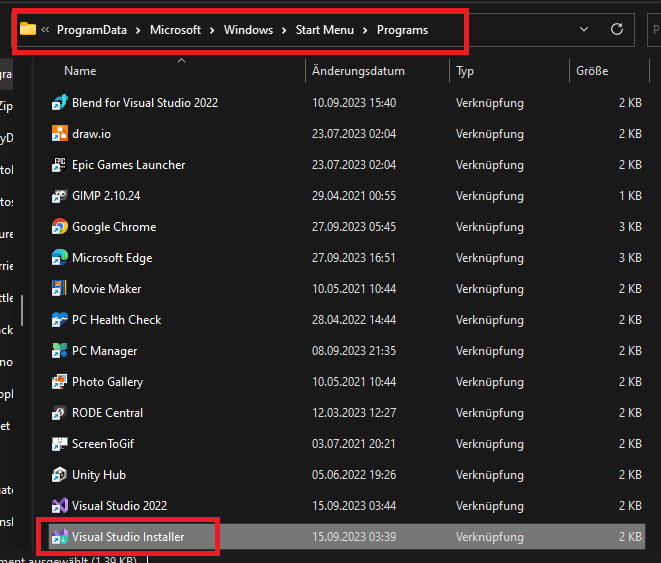Click Programs in the breadcrumb path

[x=402, y=30]
